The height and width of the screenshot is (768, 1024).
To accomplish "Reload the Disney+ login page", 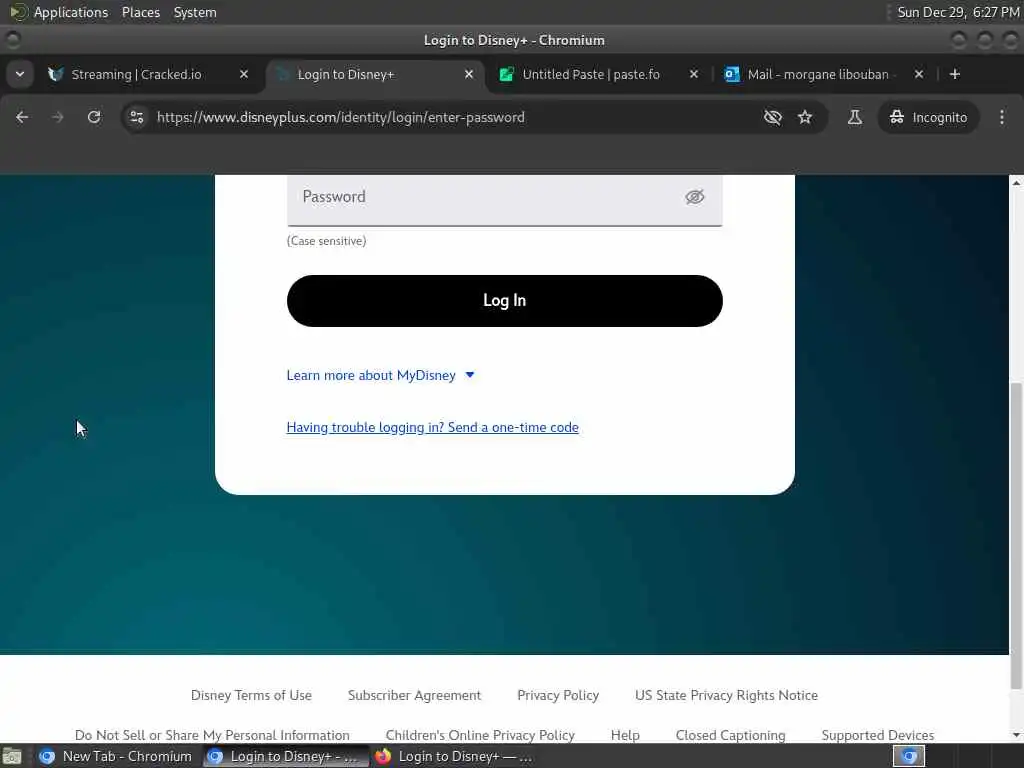I will 94,117.
